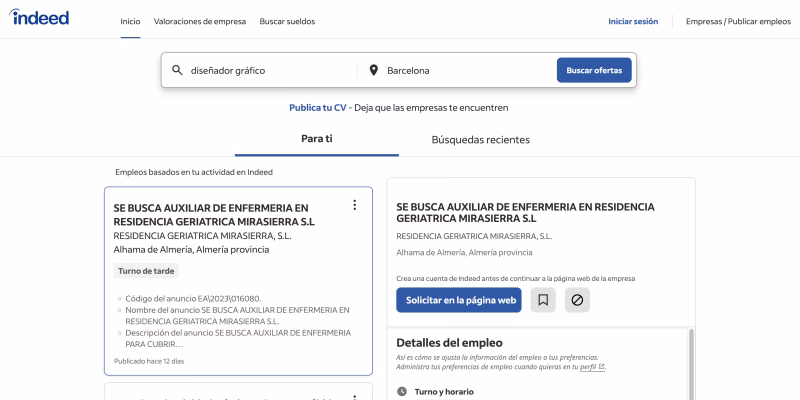Click the location pin icon
The height and width of the screenshot is (400, 800).
373,70
